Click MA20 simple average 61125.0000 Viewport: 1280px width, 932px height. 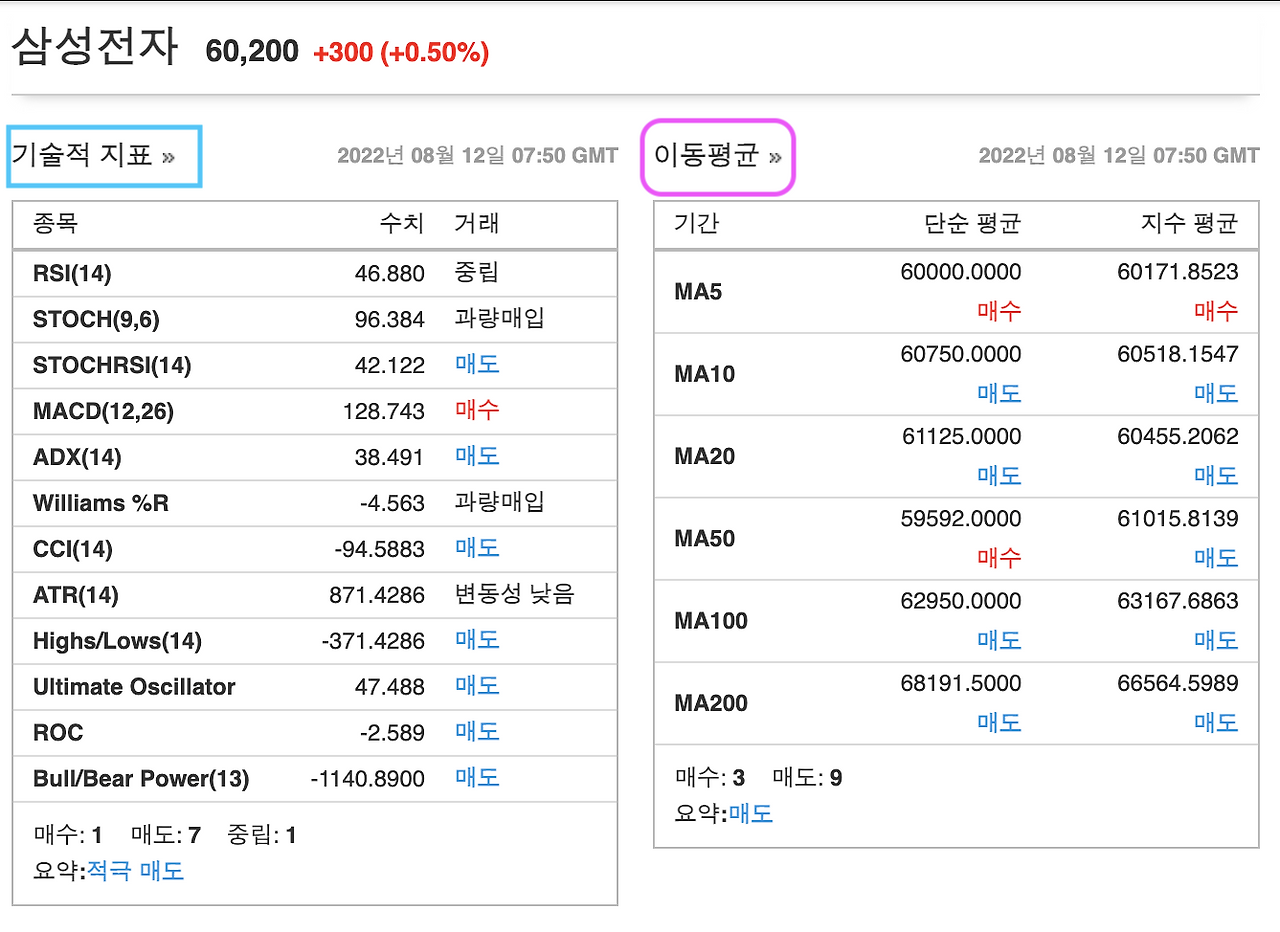point(961,436)
